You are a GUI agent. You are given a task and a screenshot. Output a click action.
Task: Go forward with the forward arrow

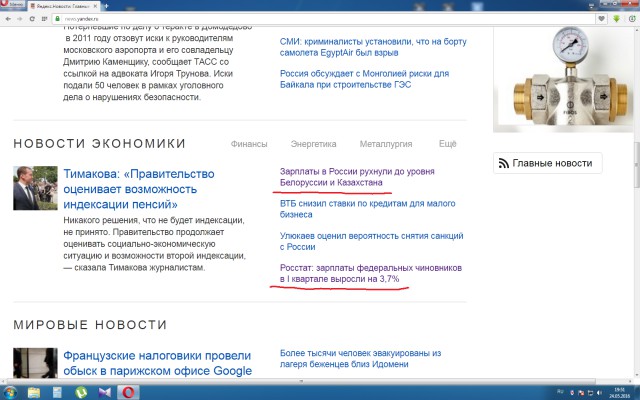tap(20, 19)
